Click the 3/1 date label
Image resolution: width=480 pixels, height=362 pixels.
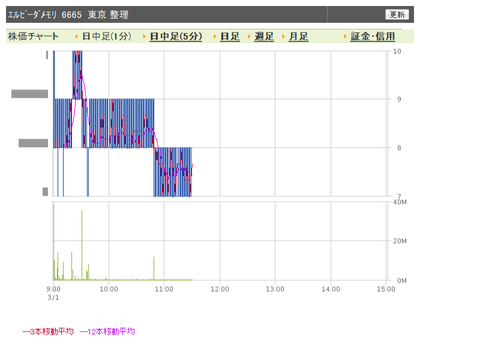[x=53, y=297]
